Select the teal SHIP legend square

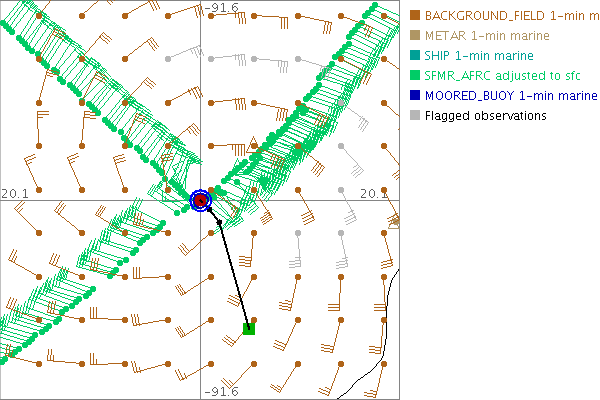coord(414,56)
